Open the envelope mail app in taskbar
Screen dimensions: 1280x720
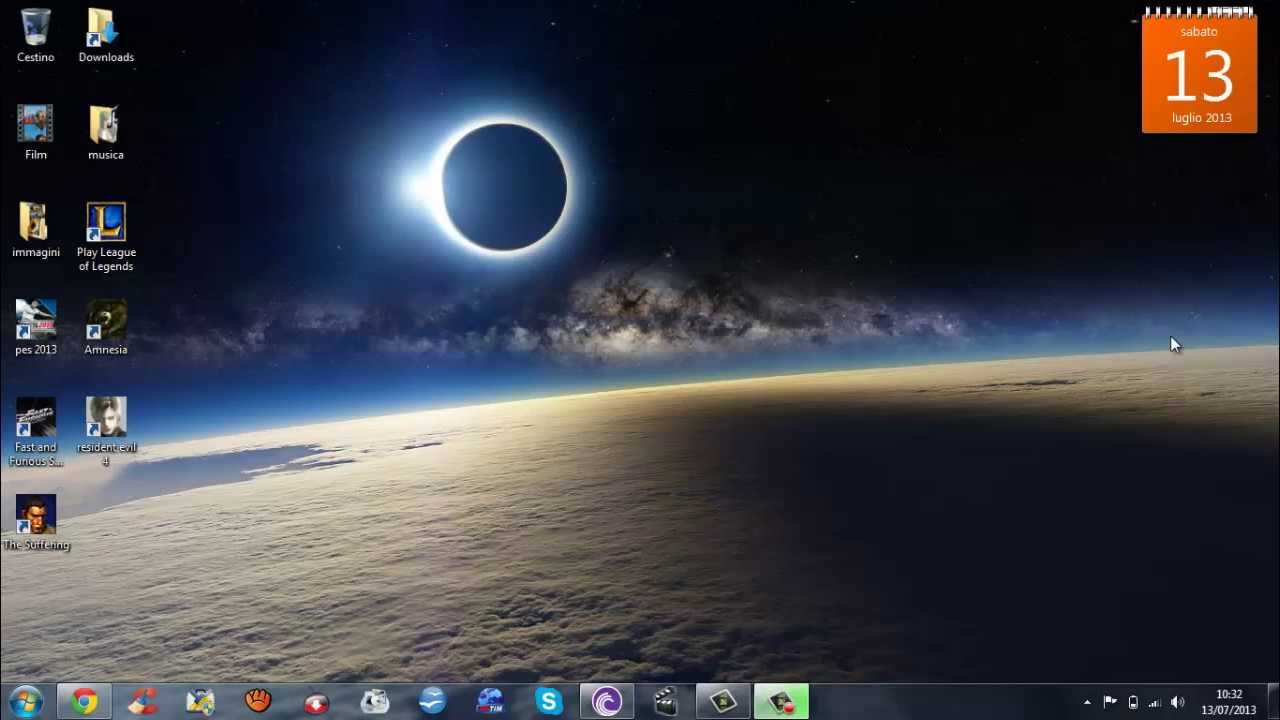coord(201,702)
